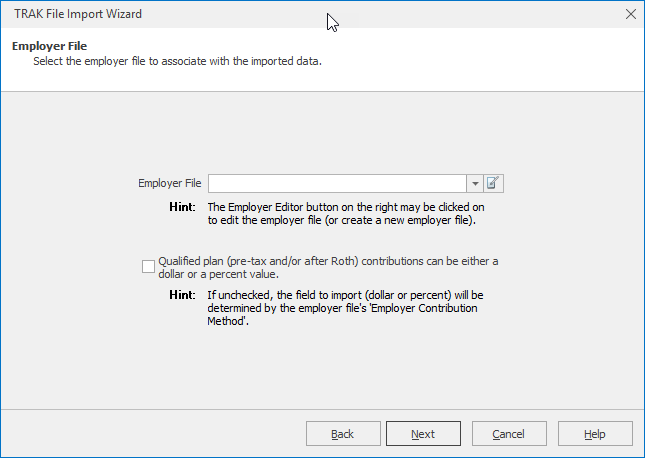Click the 'to edit the employer file' hint line
The width and height of the screenshot is (645, 458).
click(x=341, y=220)
